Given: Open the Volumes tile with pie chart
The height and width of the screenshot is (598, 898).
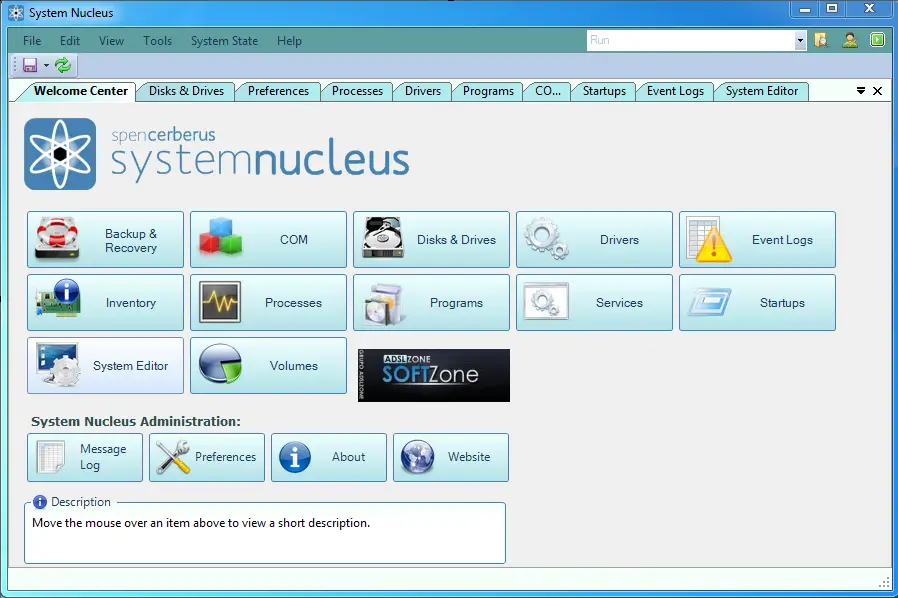Looking at the screenshot, I should point(268,365).
